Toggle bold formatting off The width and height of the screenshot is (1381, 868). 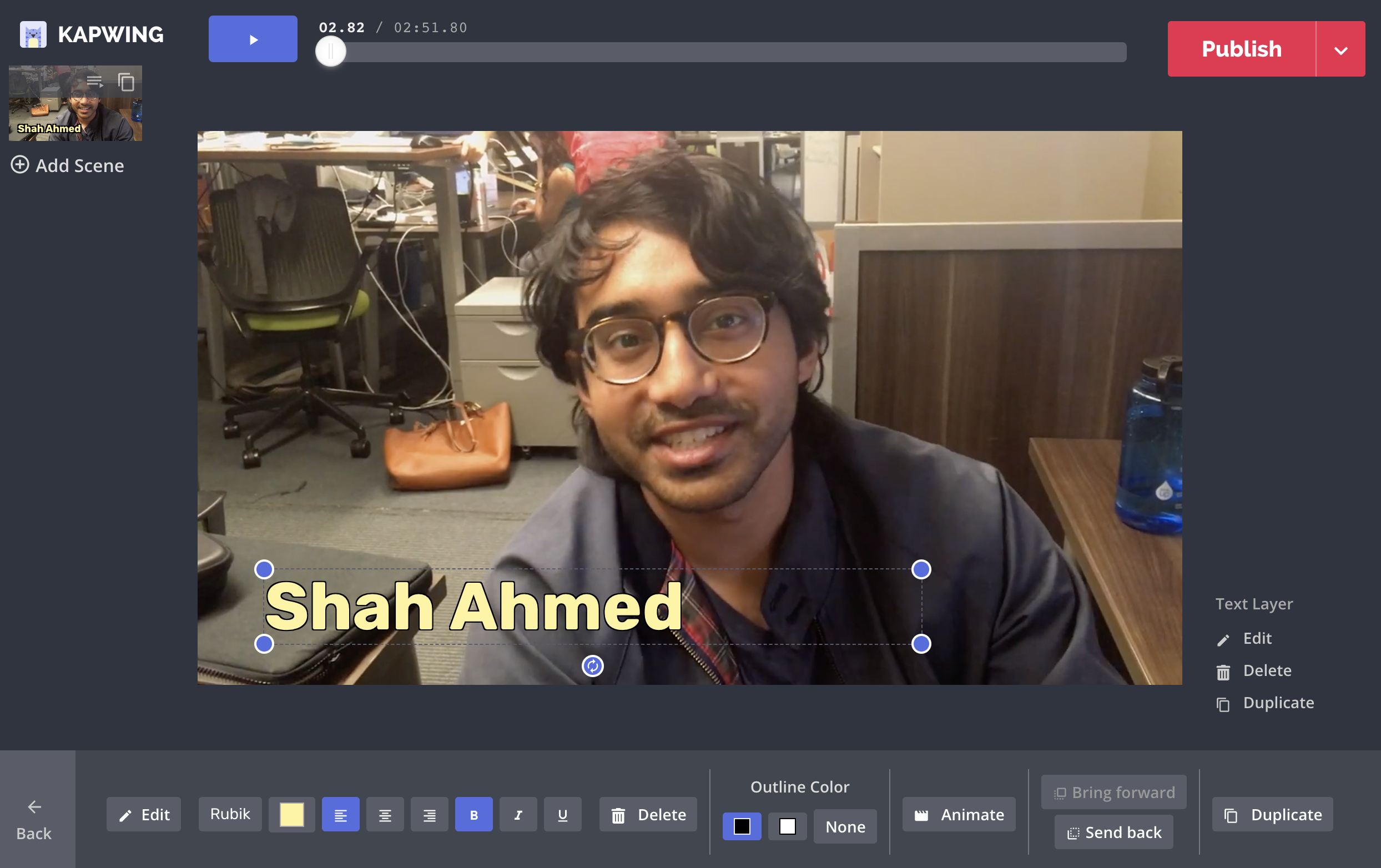pyautogui.click(x=473, y=815)
